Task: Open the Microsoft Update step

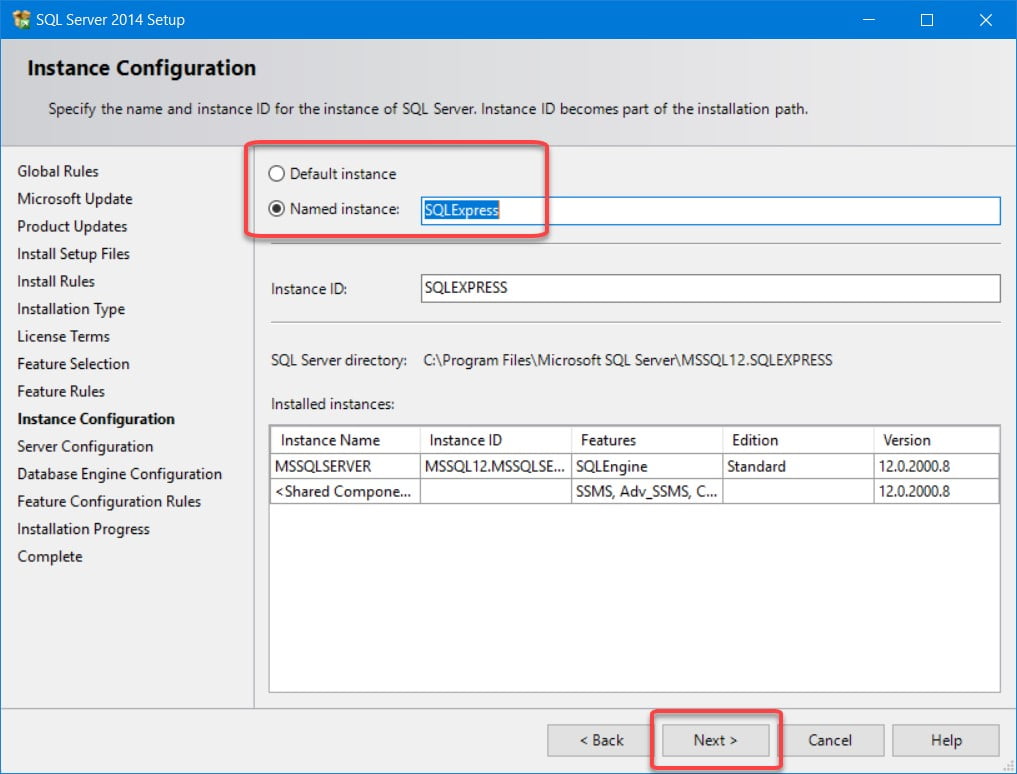Action: pyautogui.click(x=75, y=199)
